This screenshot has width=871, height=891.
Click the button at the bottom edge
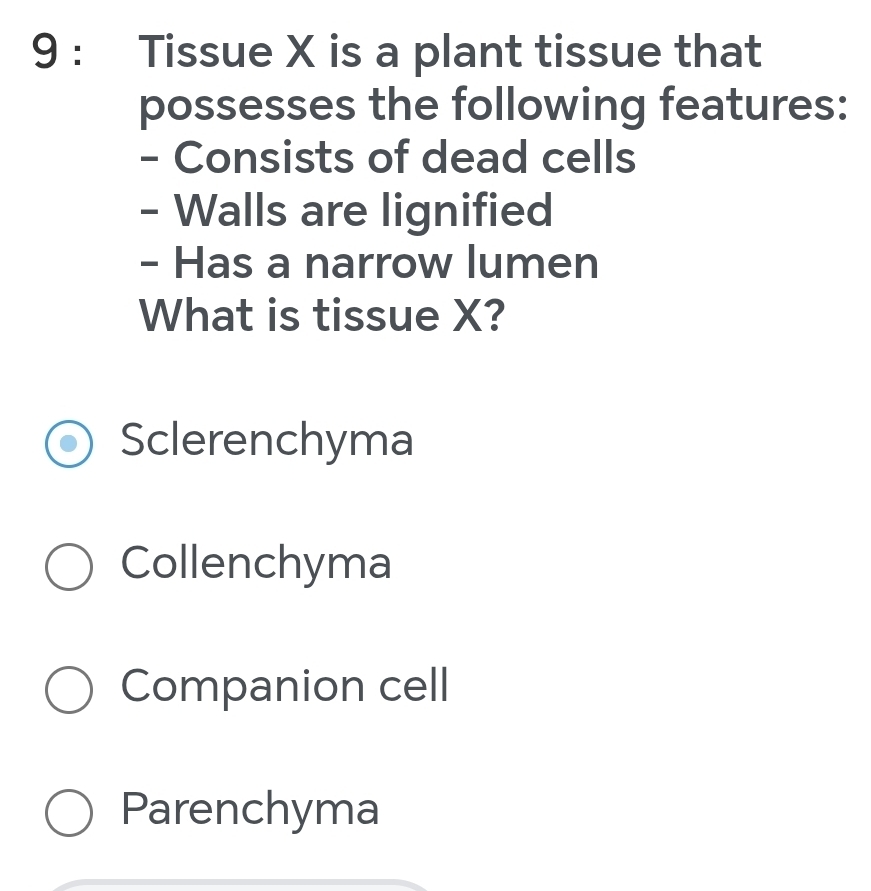240,886
